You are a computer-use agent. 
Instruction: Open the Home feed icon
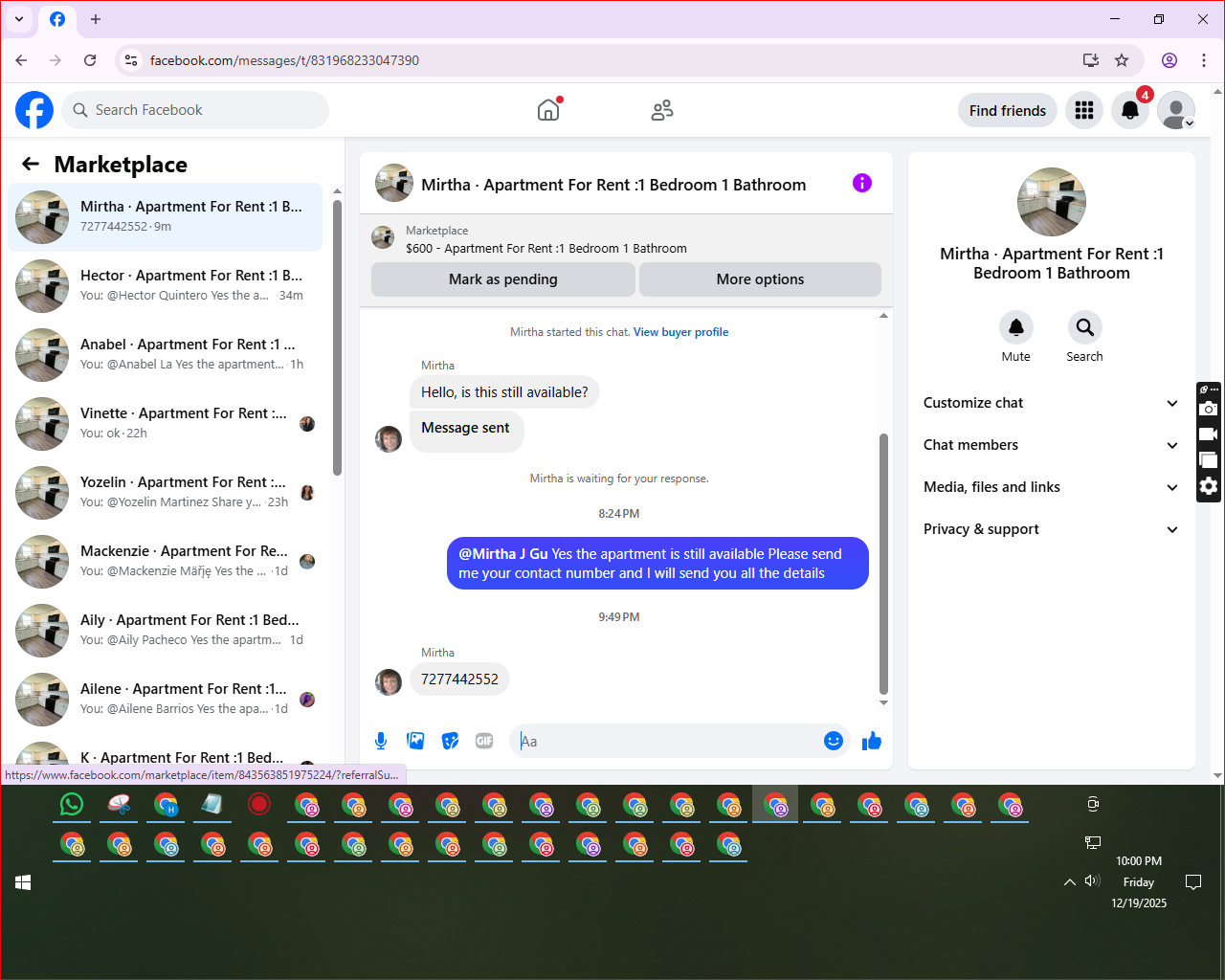click(548, 110)
